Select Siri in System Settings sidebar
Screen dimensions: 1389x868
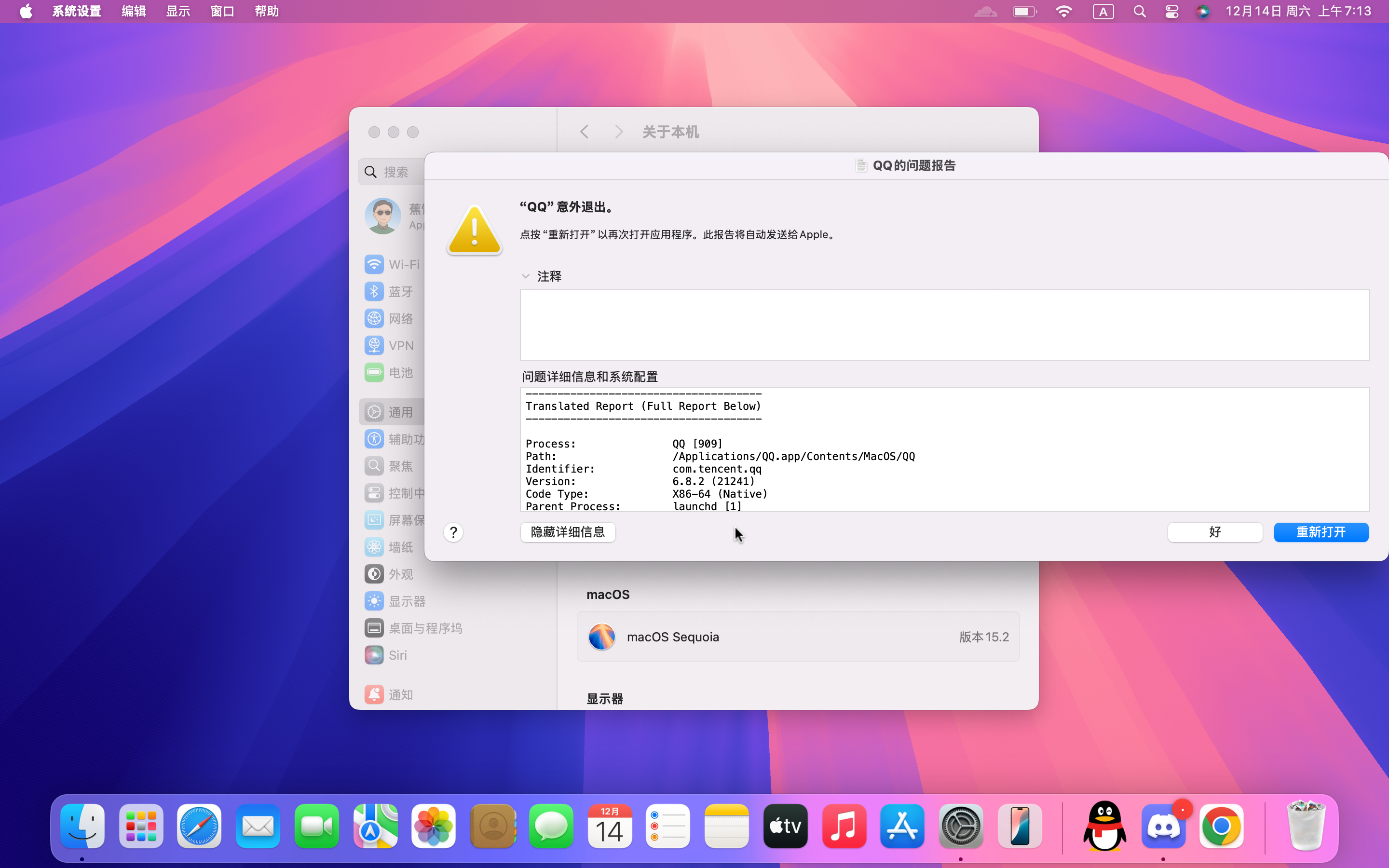(x=453, y=655)
